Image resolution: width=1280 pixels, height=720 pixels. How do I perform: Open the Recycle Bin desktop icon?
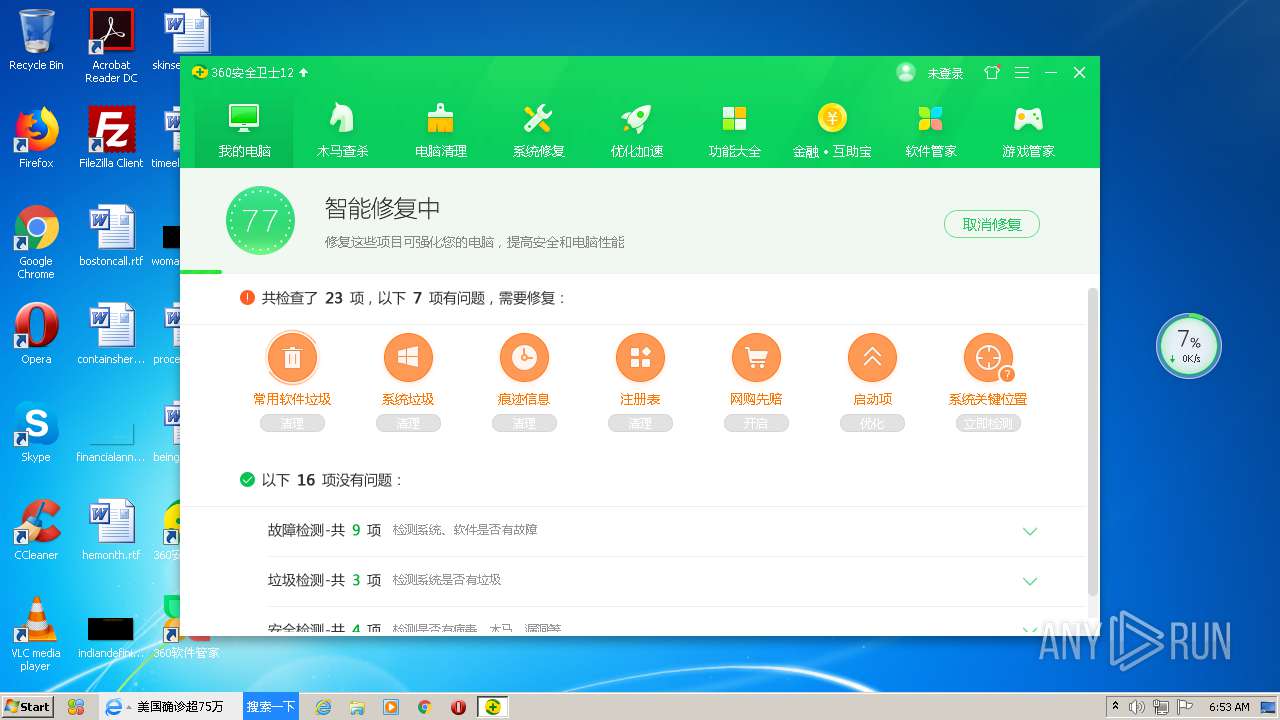point(36,40)
